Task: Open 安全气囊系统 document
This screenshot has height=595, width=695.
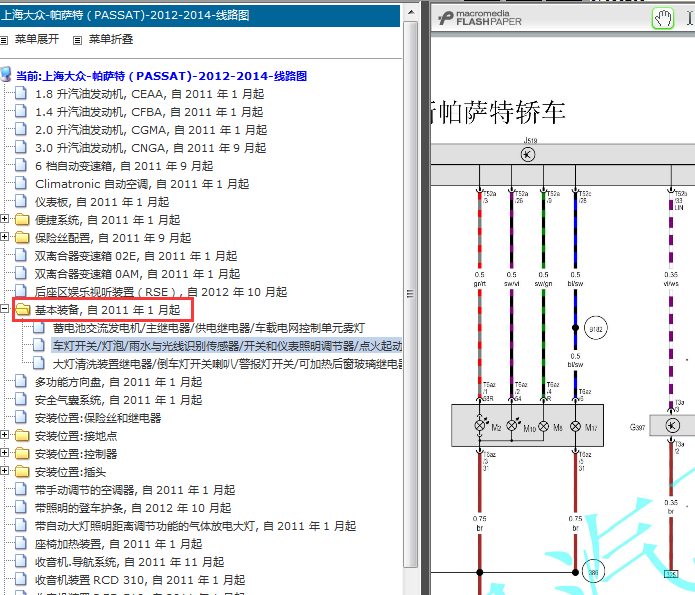Action: (118, 400)
